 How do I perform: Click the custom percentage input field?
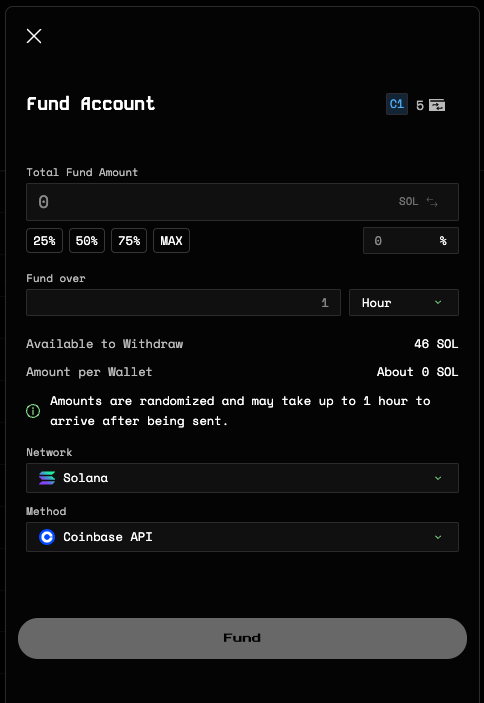411,241
